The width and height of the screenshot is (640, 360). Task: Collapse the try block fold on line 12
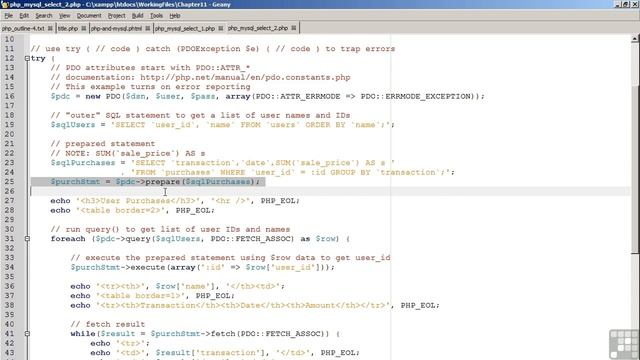(x=27, y=58)
